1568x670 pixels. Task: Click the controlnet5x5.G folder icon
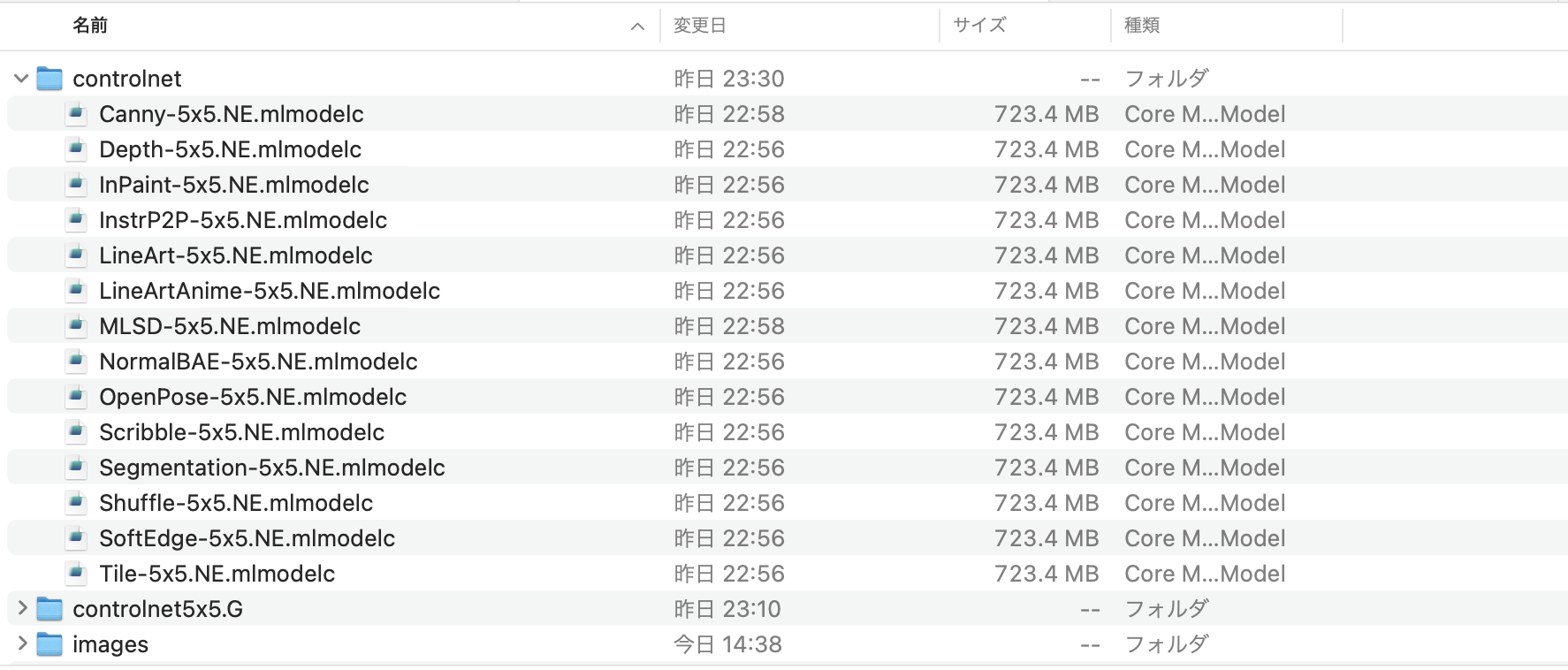50,608
